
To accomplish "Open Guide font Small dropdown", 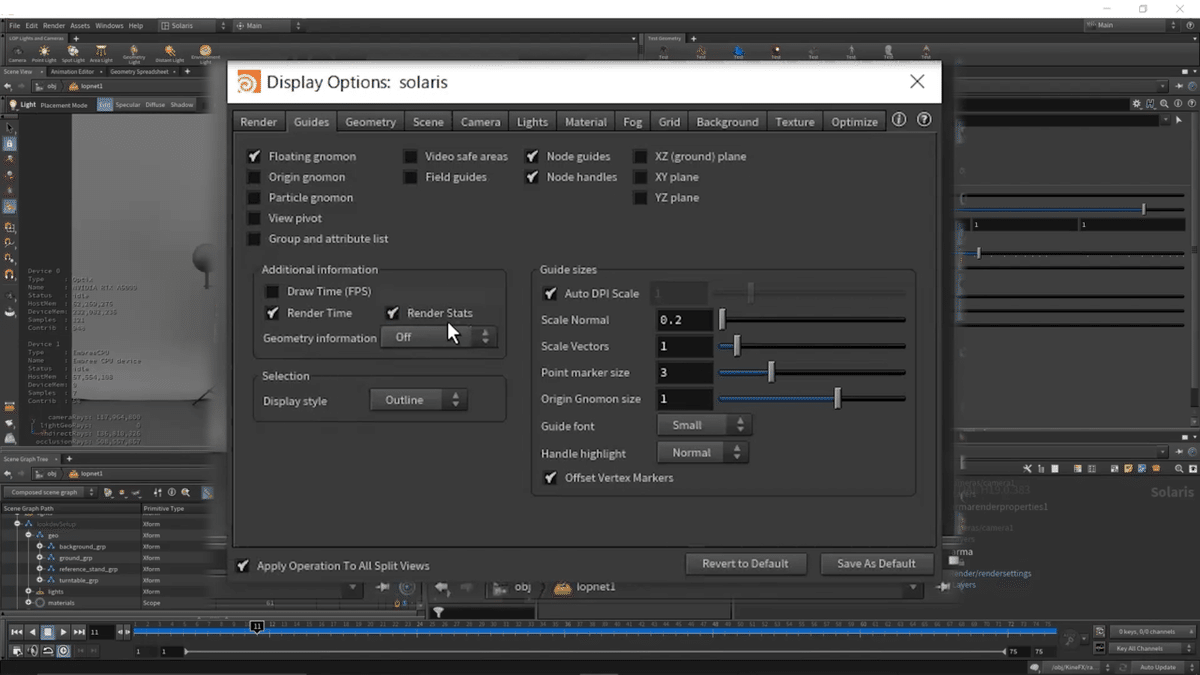I will point(704,425).
